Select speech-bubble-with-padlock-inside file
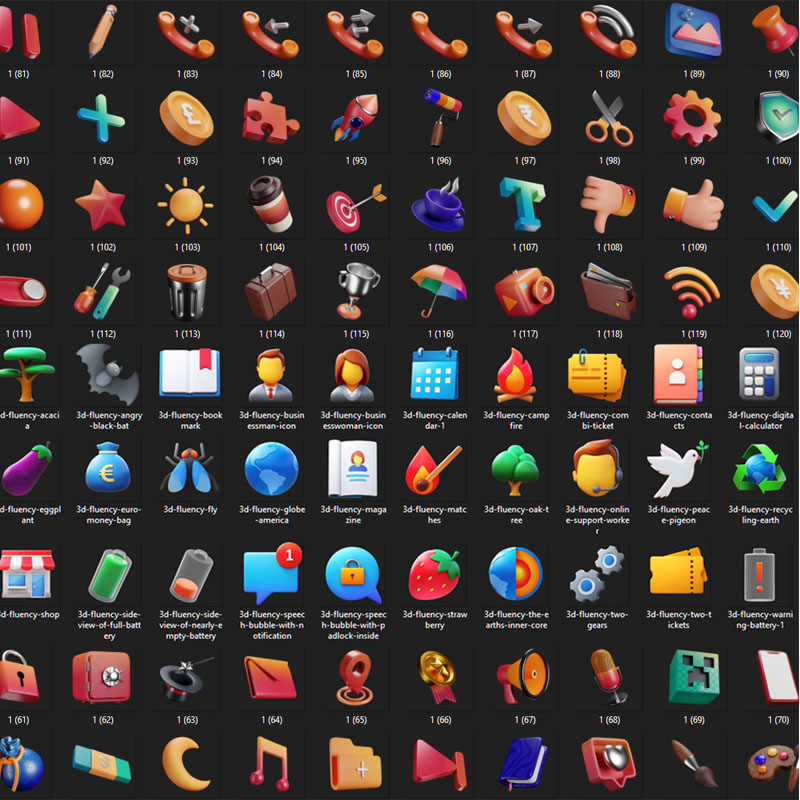 [353, 574]
